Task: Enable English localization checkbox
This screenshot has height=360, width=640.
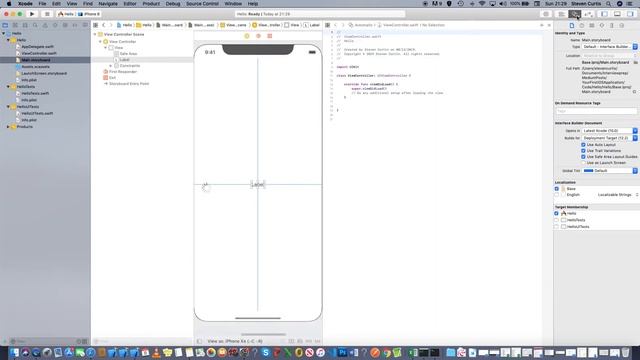Action: [557, 195]
